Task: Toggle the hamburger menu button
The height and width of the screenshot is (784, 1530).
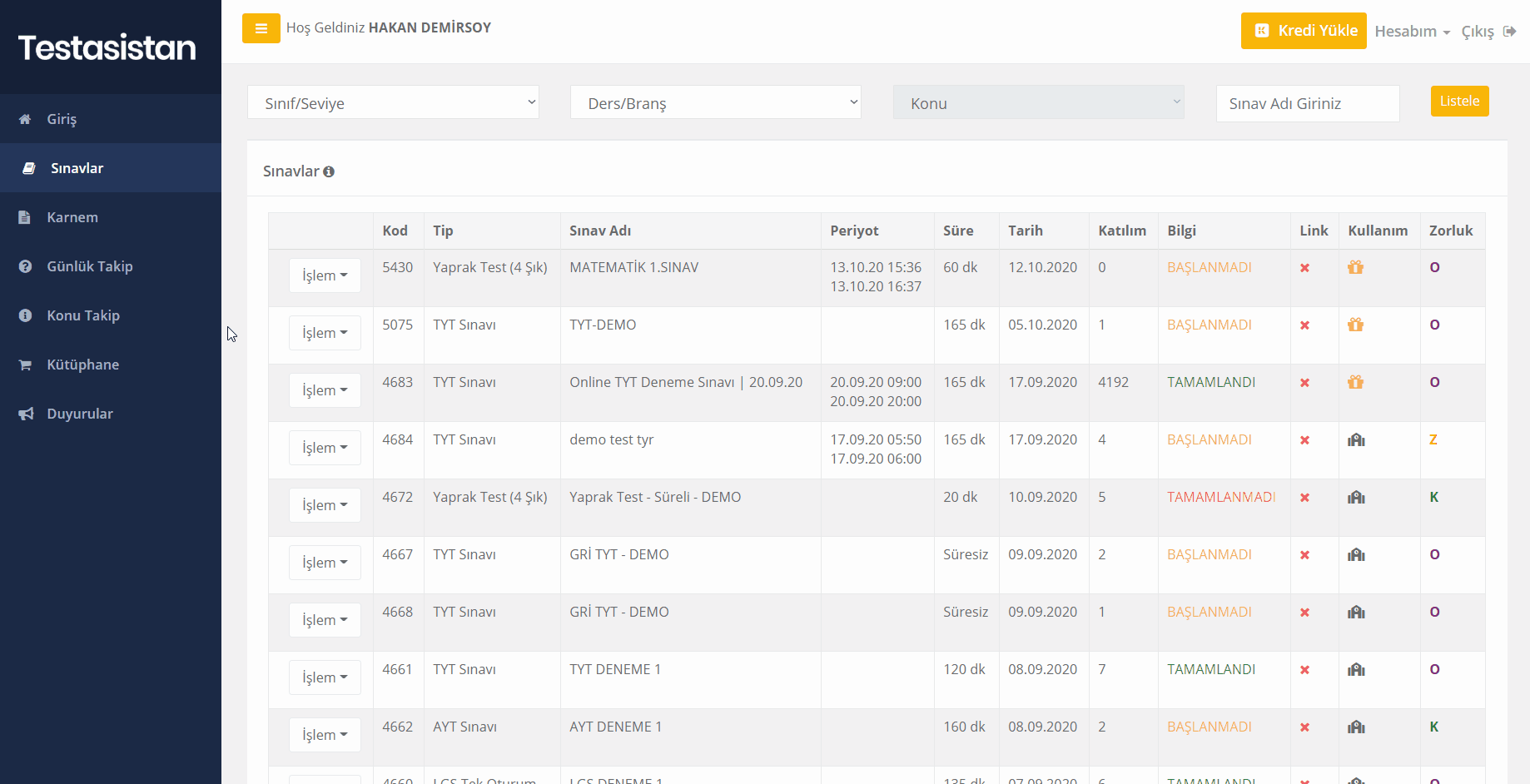Action: [x=261, y=28]
